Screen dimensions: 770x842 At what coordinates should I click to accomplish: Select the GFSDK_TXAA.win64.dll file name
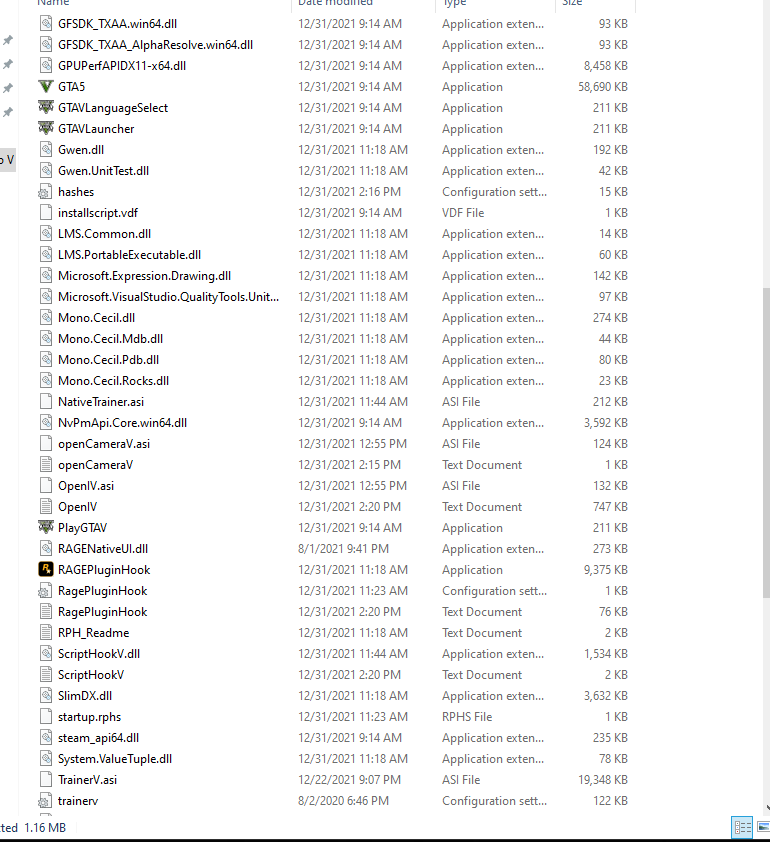118,24
